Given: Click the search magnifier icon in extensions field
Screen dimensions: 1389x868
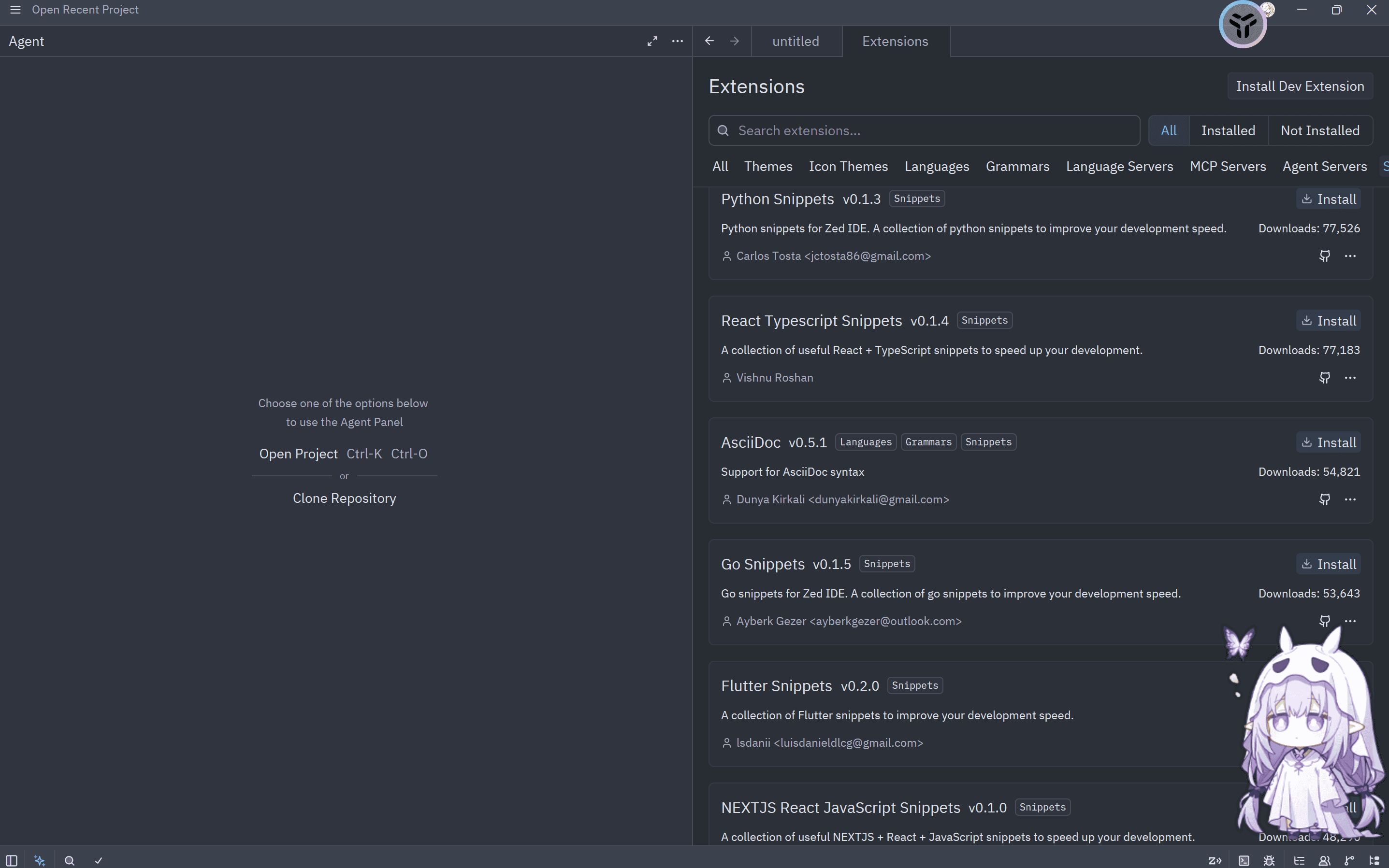Looking at the screenshot, I should 723,130.
